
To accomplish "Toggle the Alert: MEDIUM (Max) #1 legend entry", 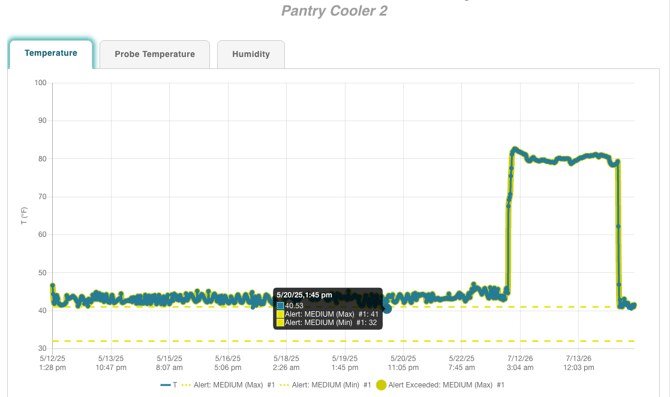I will (x=228, y=385).
